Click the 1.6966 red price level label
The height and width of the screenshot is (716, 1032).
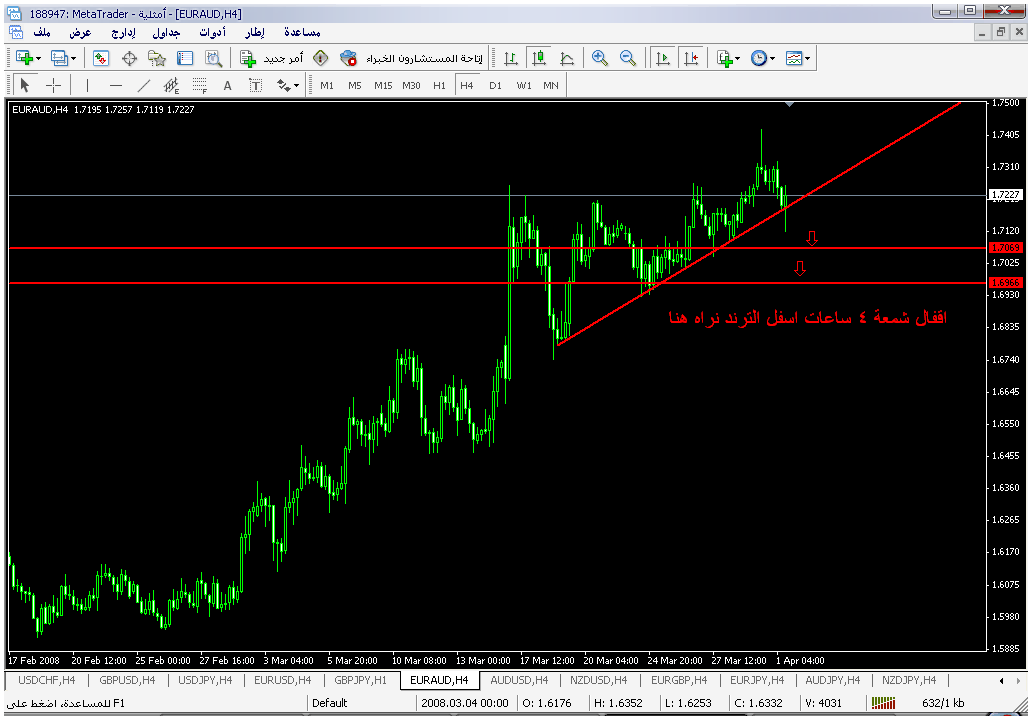point(1006,282)
